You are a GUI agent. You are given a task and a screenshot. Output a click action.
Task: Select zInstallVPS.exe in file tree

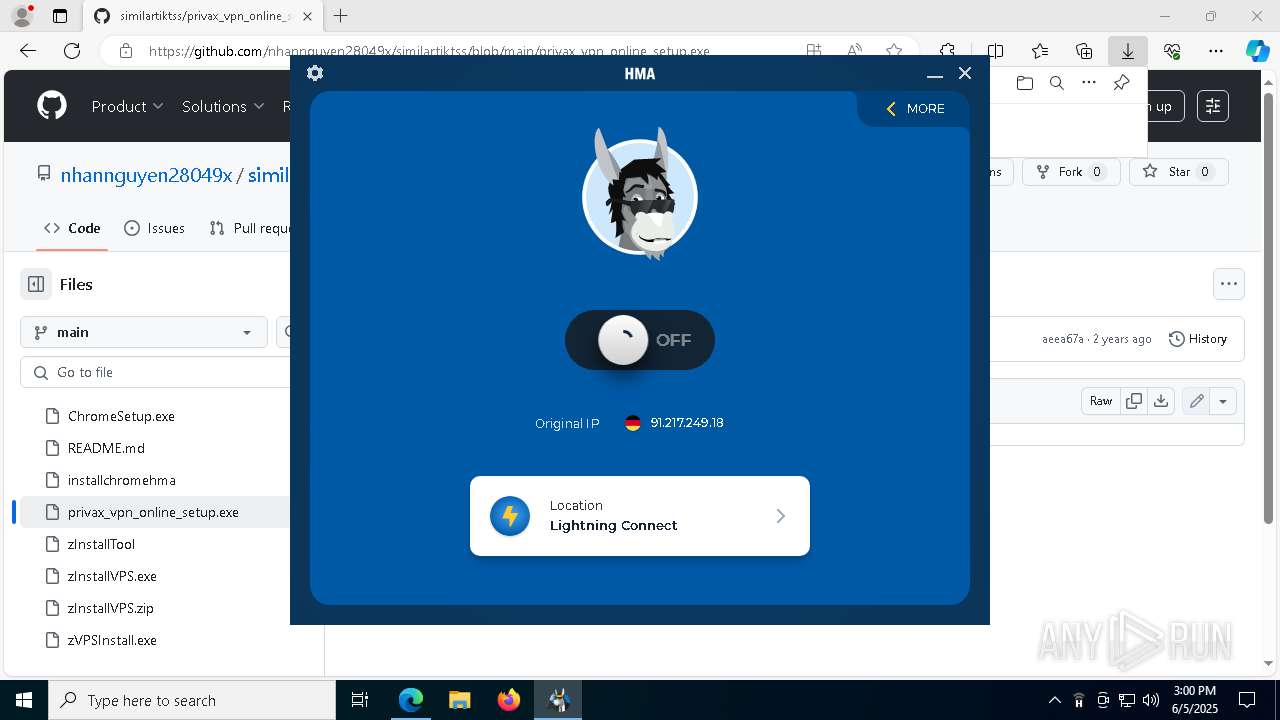click(x=112, y=576)
